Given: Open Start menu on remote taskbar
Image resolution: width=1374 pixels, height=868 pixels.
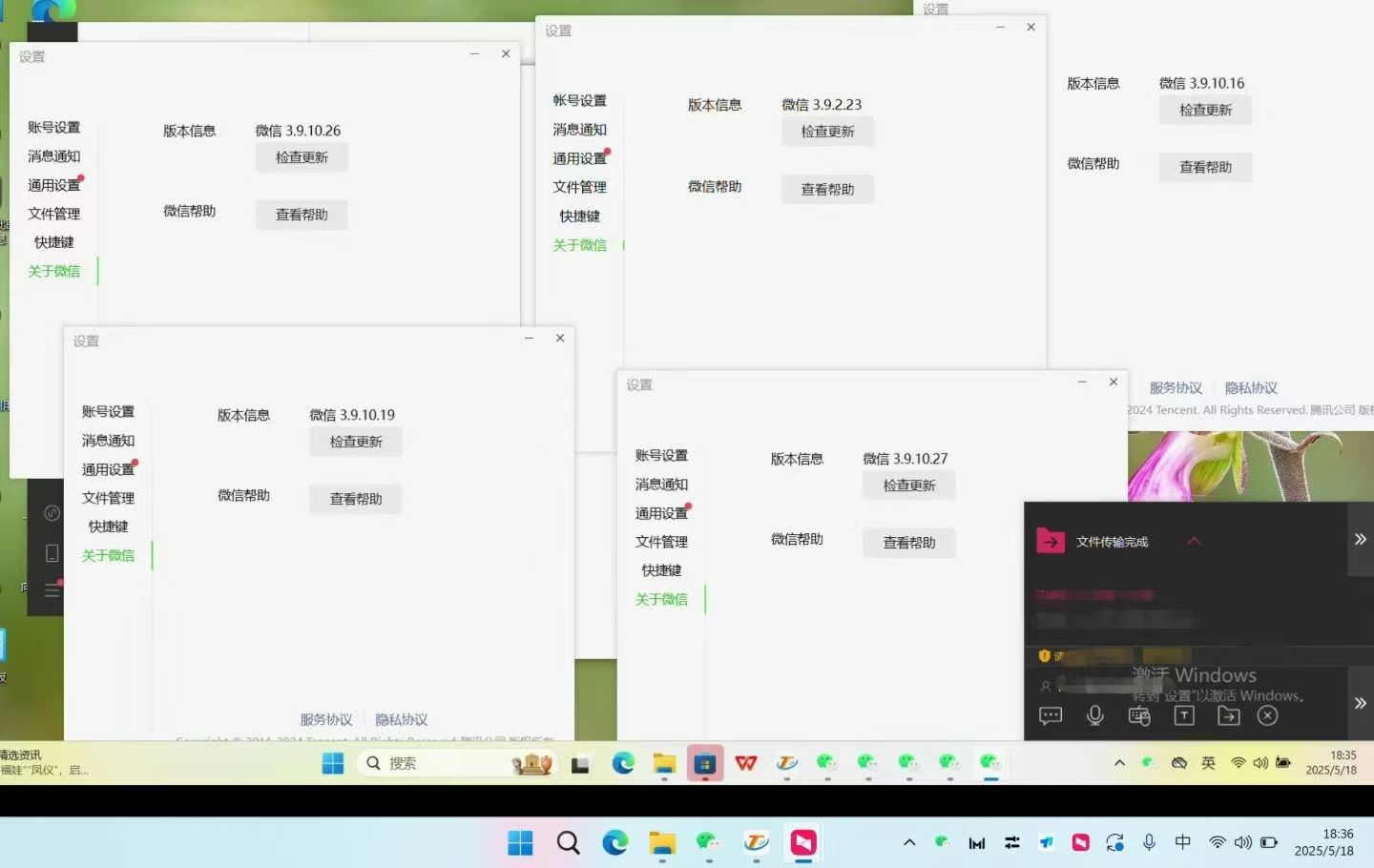Looking at the screenshot, I should [x=333, y=763].
